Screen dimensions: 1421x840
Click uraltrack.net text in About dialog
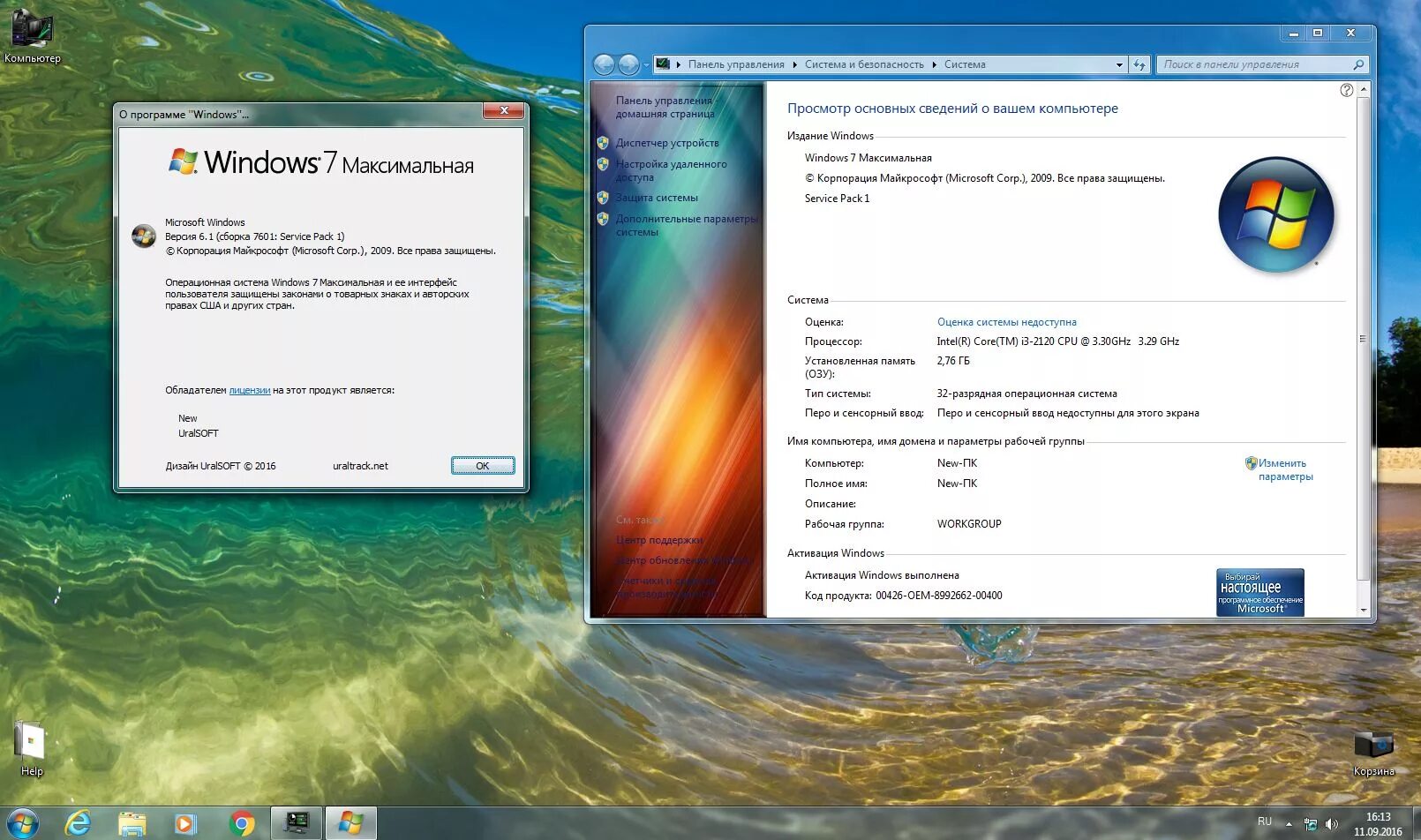tap(360, 466)
